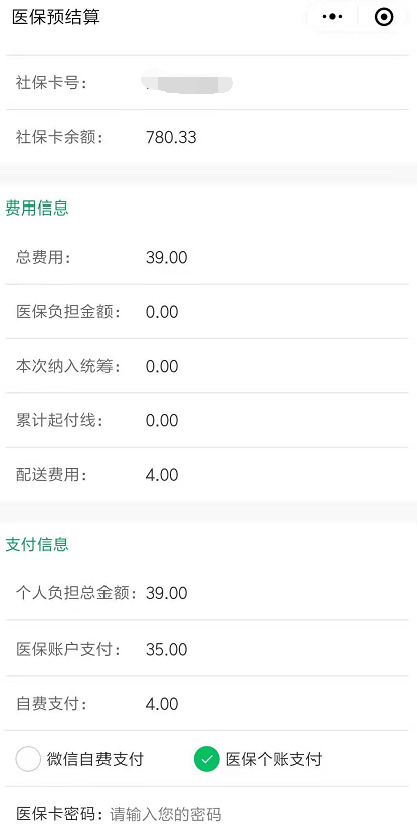Tap the 本次纳入统筹 row

point(208,366)
